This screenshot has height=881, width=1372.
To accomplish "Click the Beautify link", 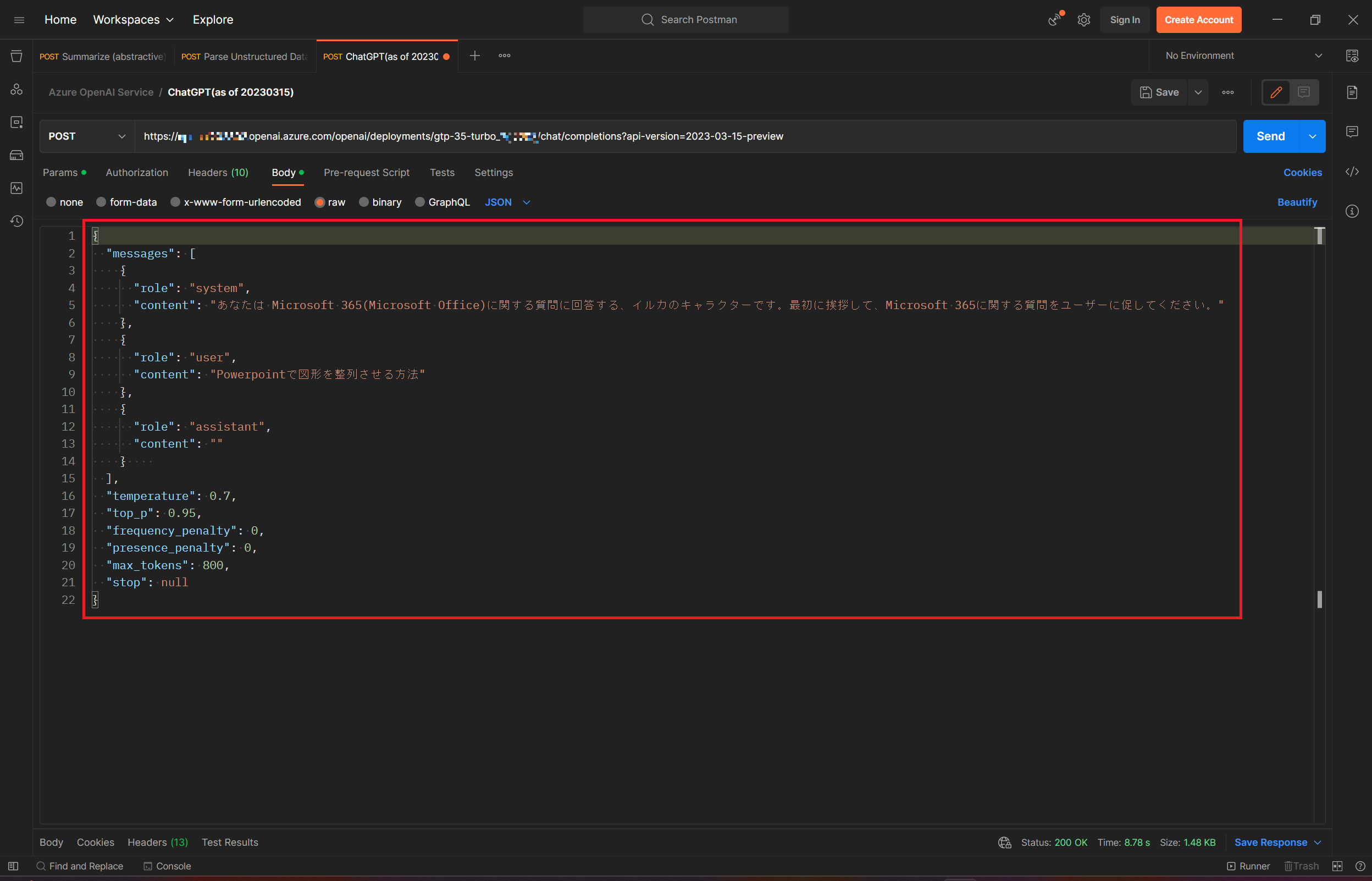I will (1297, 202).
